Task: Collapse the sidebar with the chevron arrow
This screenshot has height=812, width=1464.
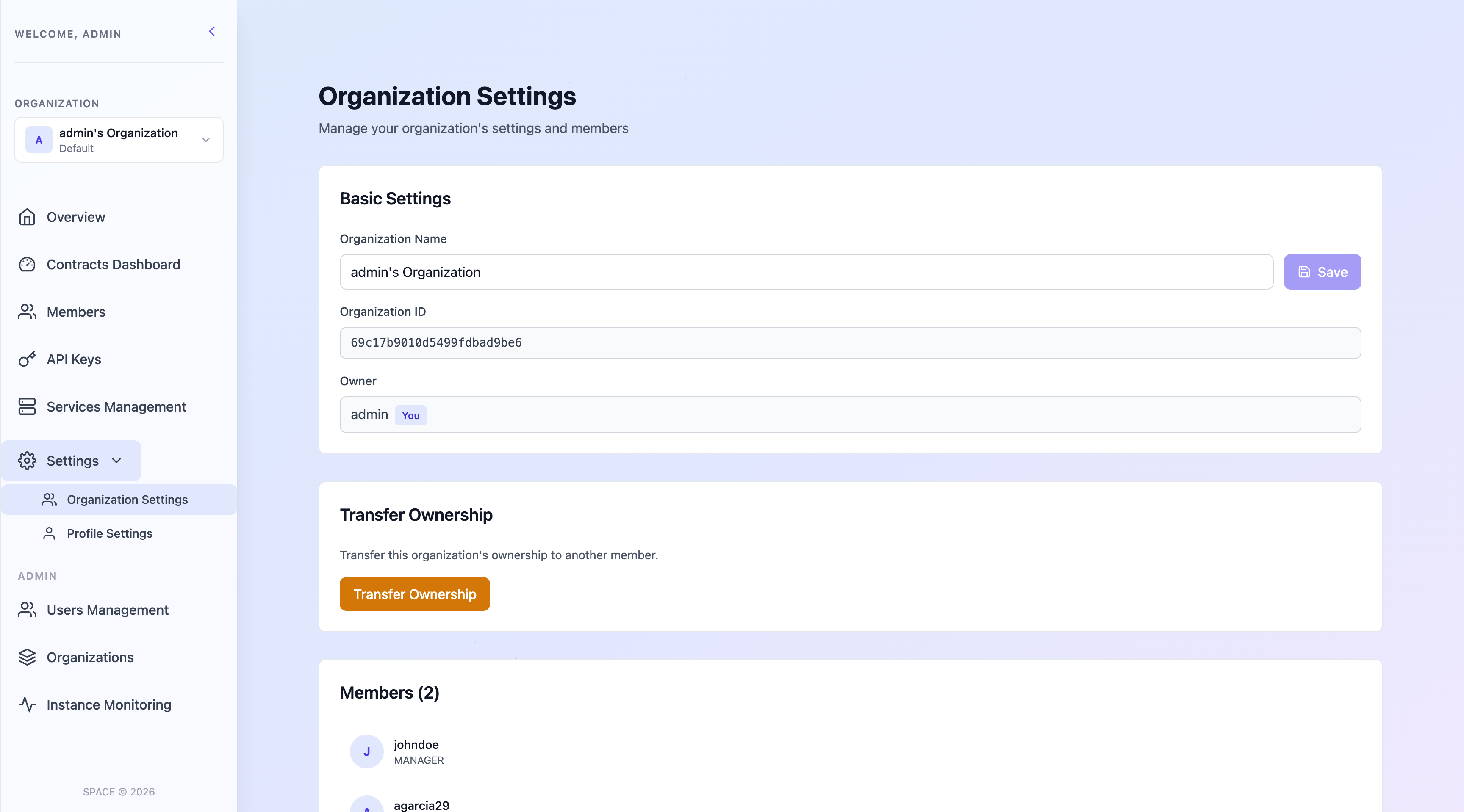Action: tap(212, 32)
